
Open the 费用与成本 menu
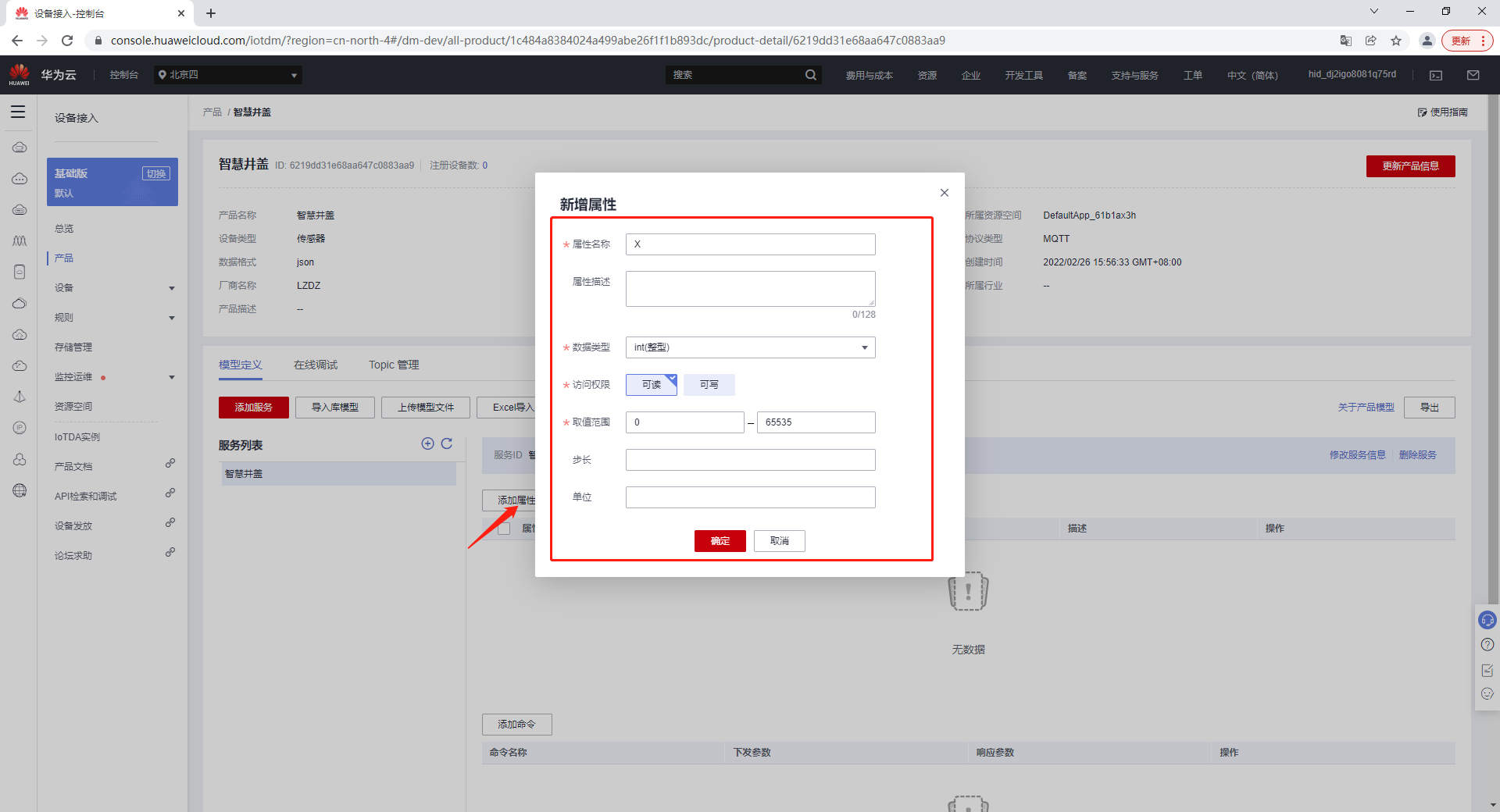click(x=869, y=75)
